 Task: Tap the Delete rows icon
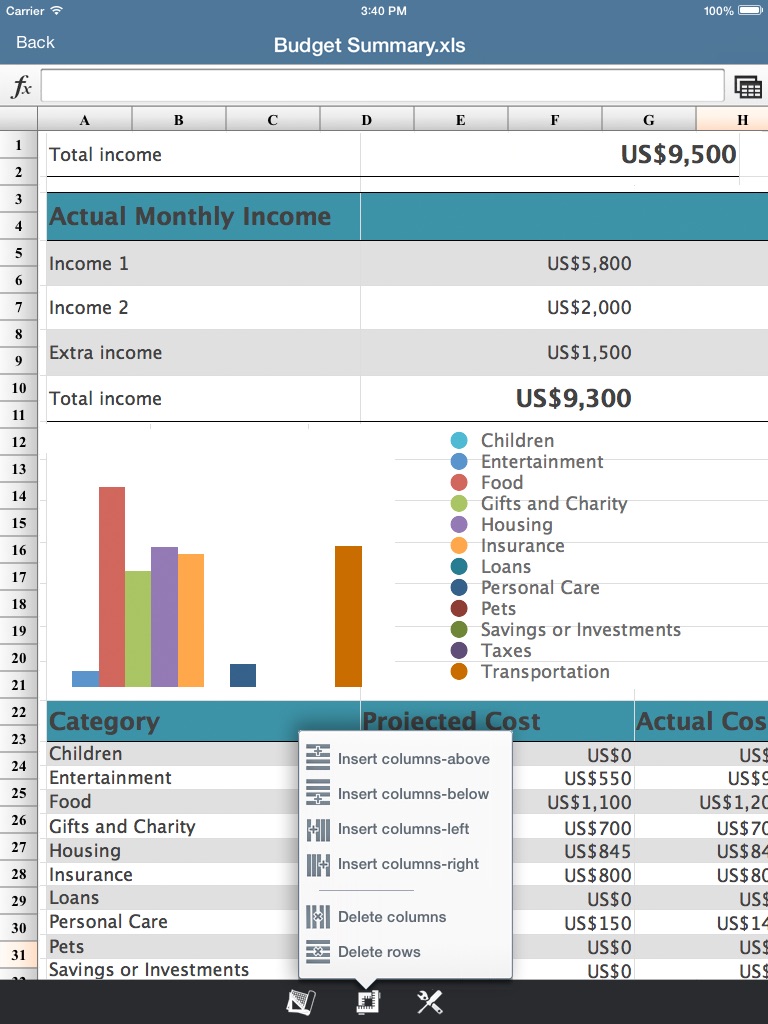click(x=318, y=952)
